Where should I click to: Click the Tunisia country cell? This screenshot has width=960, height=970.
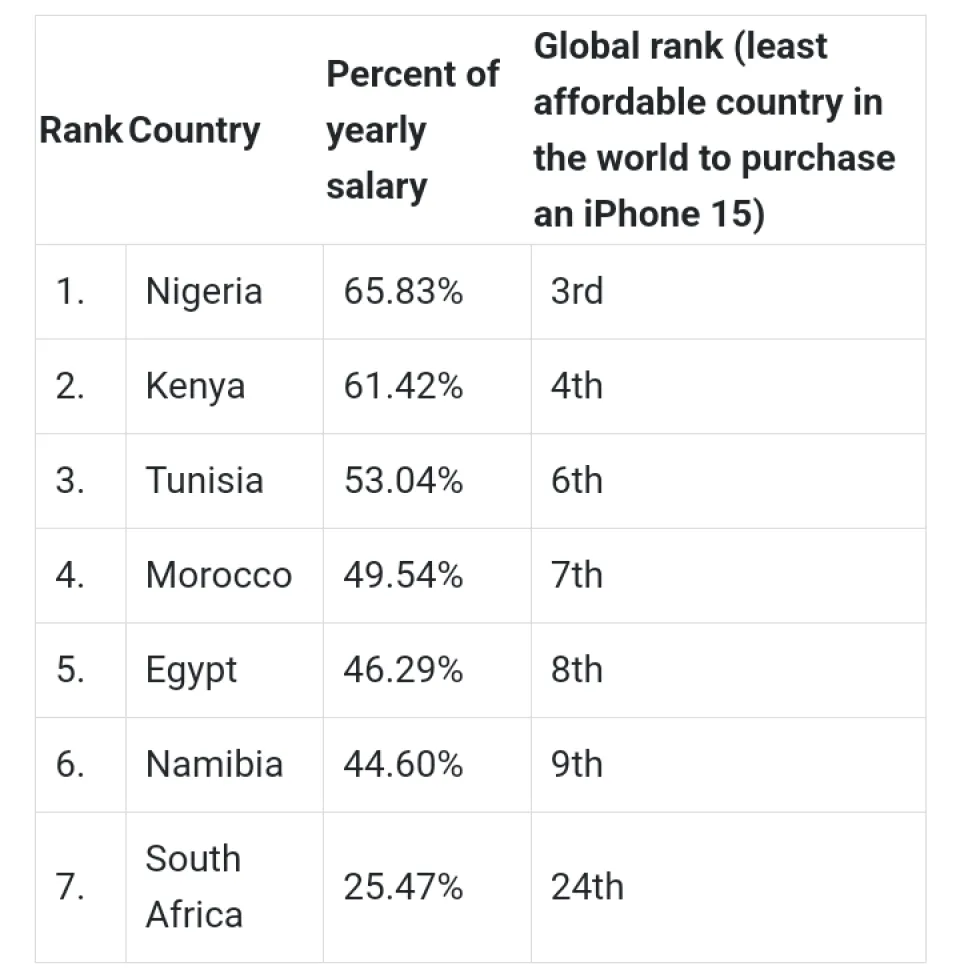click(204, 480)
